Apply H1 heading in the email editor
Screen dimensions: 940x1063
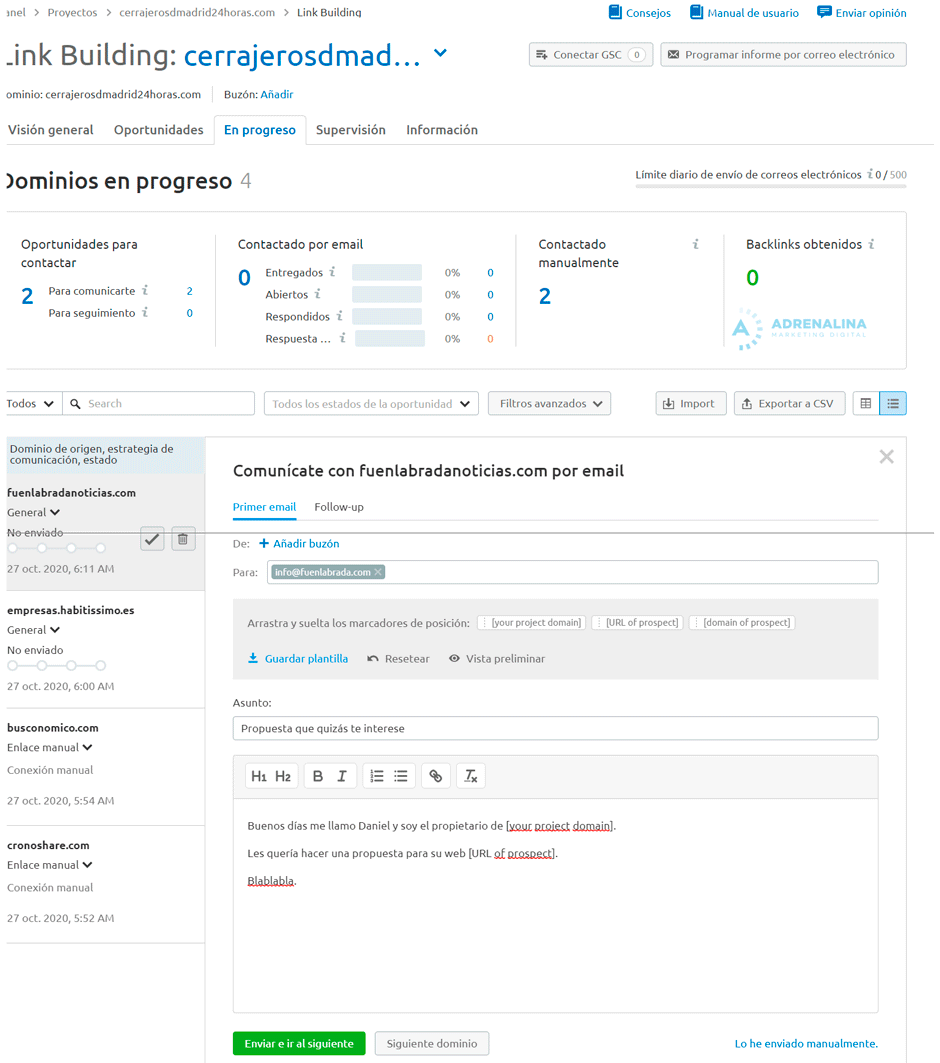click(x=259, y=775)
